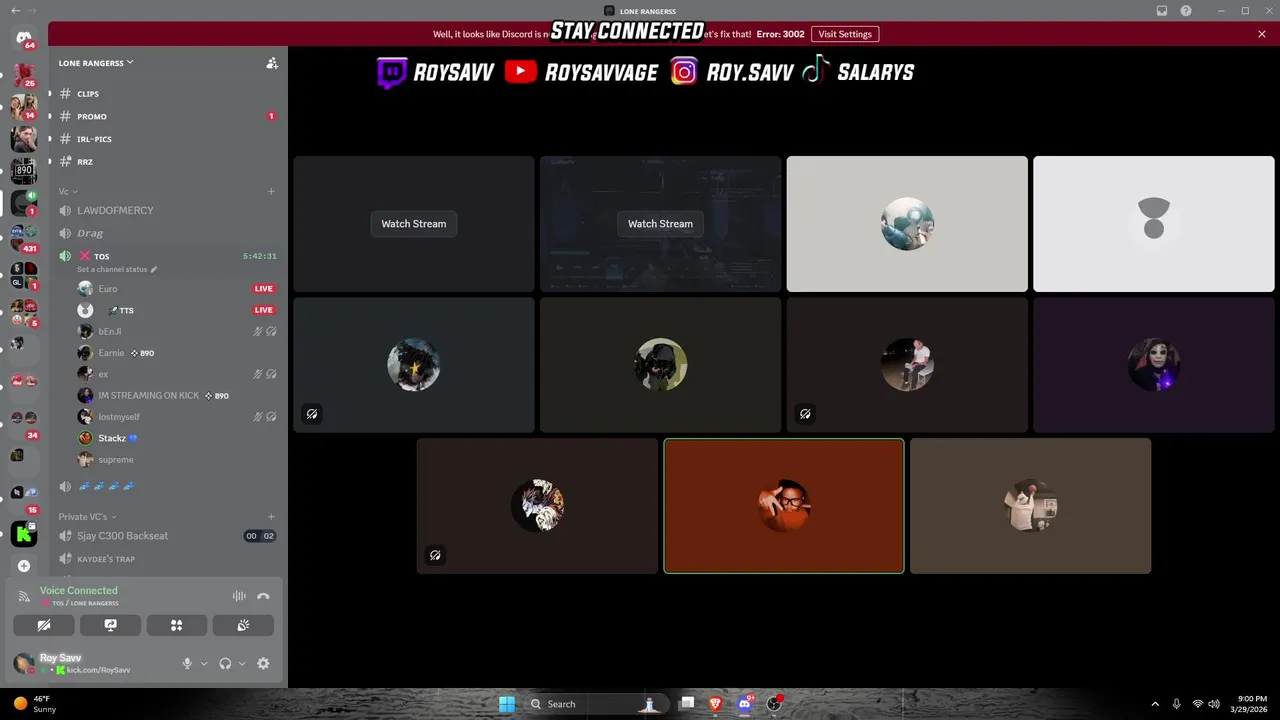Viewport: 1280px width, 720px height.
Task: Click the tile with the default grey avatar
Action: coord(1154,224)
